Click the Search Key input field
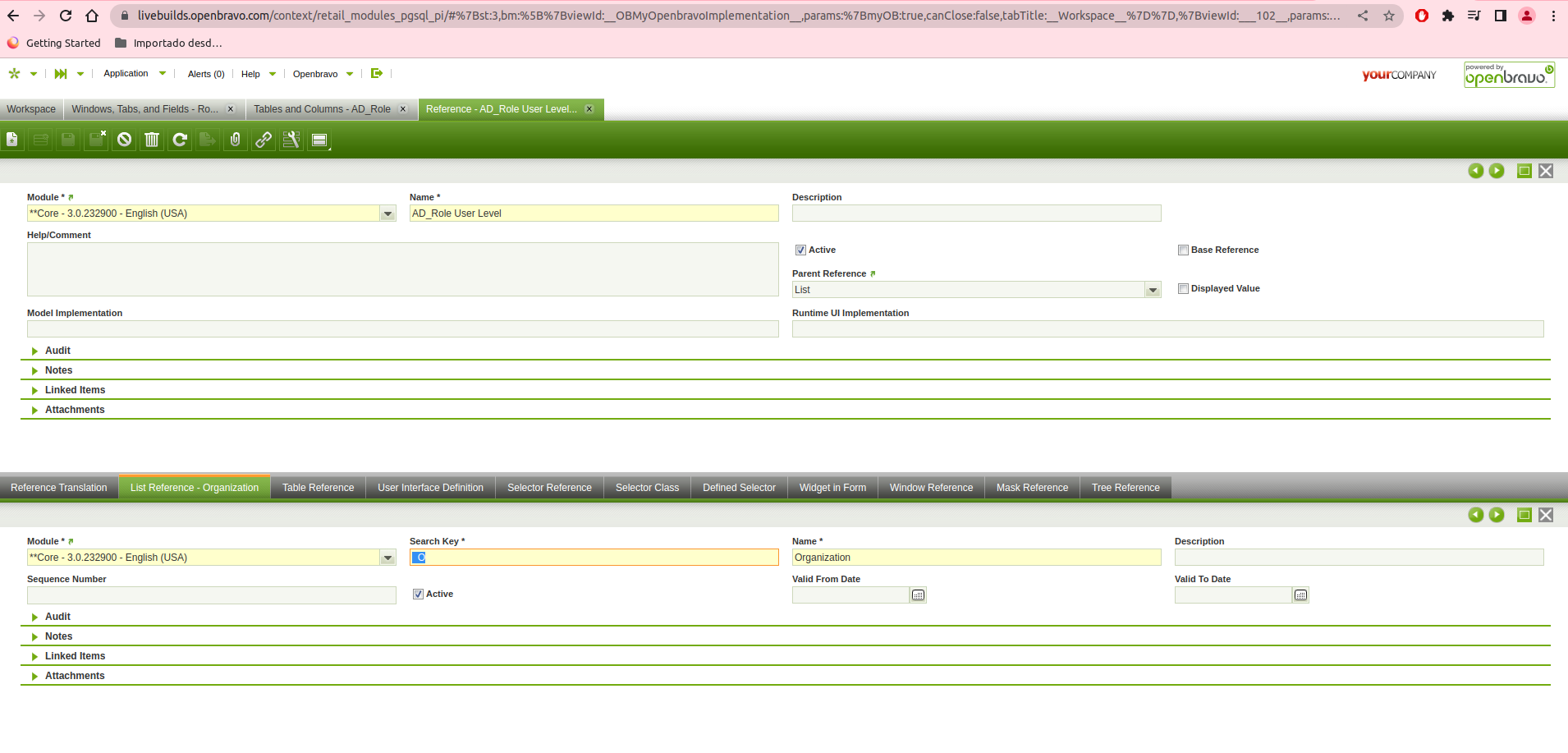This screenshot has height=753, width=1568. tap(594, 558)
